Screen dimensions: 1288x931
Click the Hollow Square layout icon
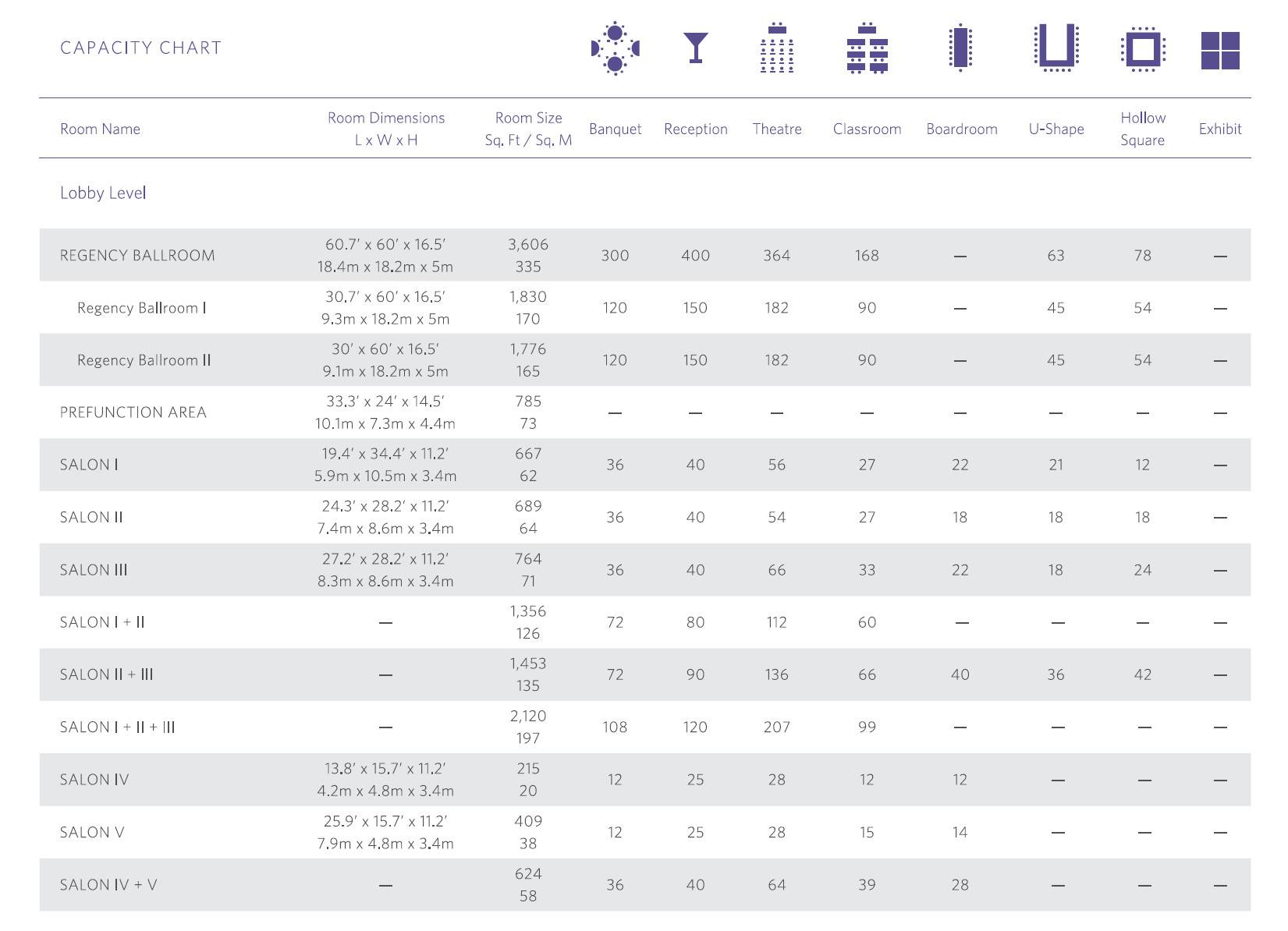click(x=1143, y=49)
